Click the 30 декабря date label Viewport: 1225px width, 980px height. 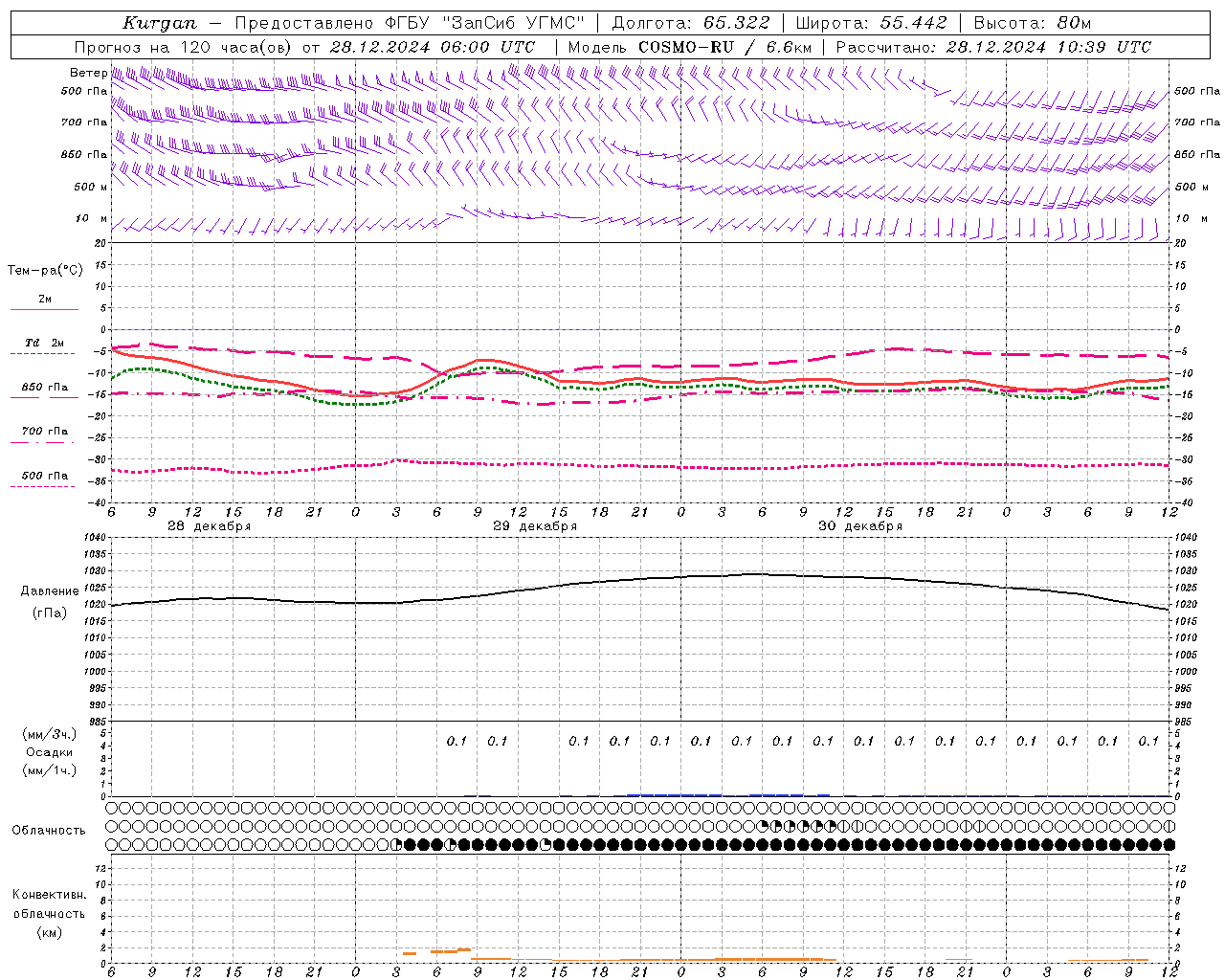[x=860, y=526]
